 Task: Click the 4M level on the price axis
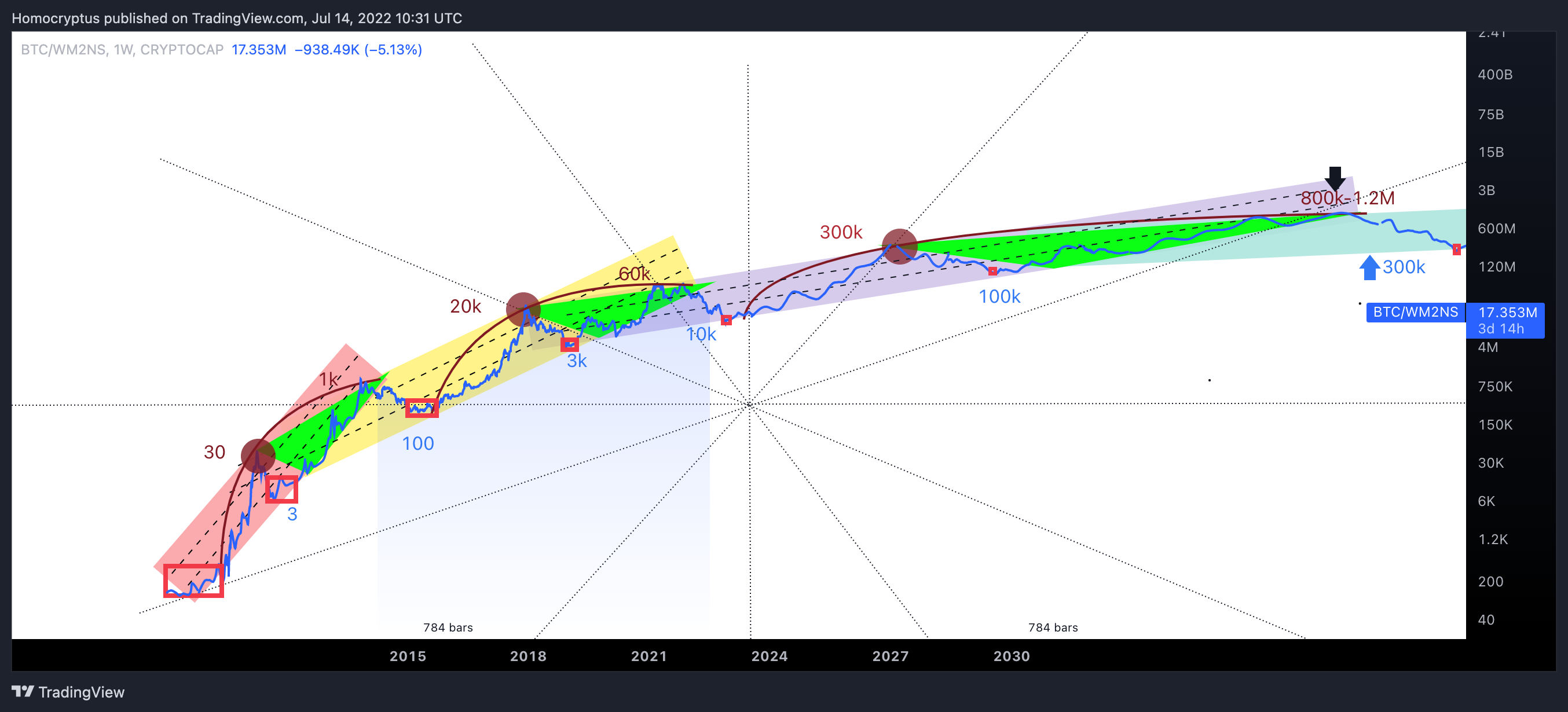tap(1488, 347)
